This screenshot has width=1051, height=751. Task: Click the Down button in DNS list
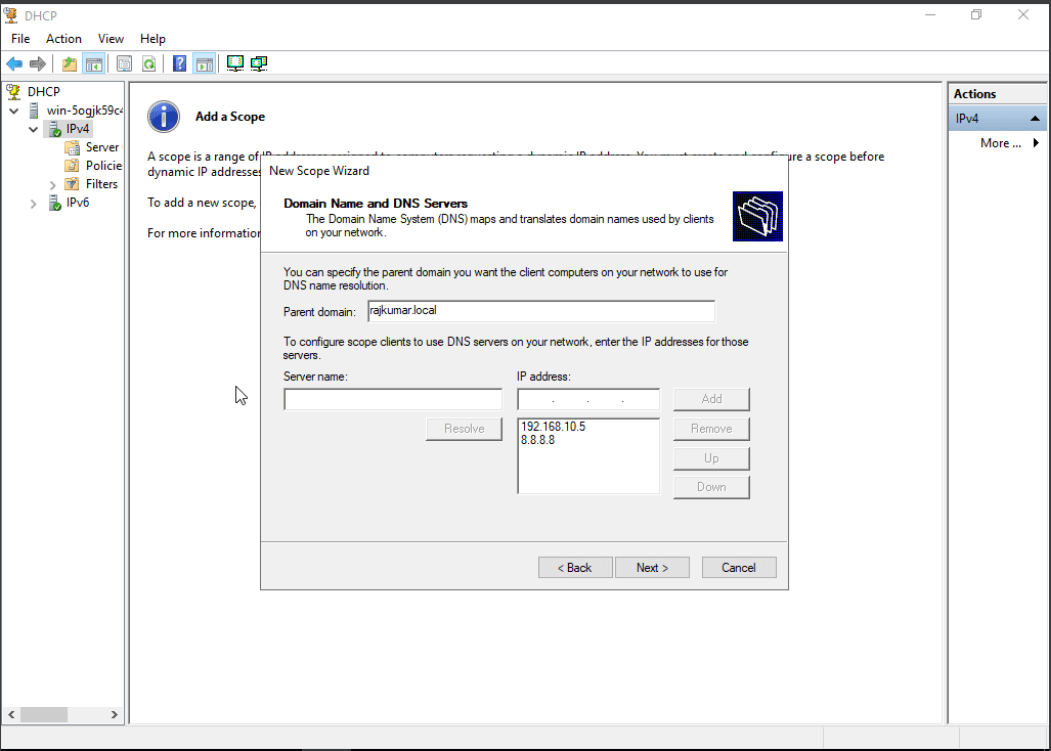711,487
